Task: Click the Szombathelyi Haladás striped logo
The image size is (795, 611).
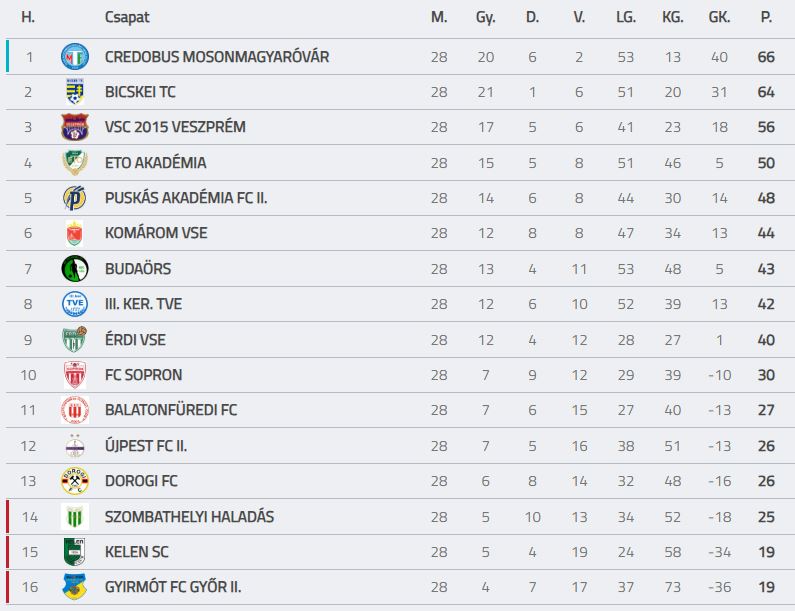Action: coord(75,517)
